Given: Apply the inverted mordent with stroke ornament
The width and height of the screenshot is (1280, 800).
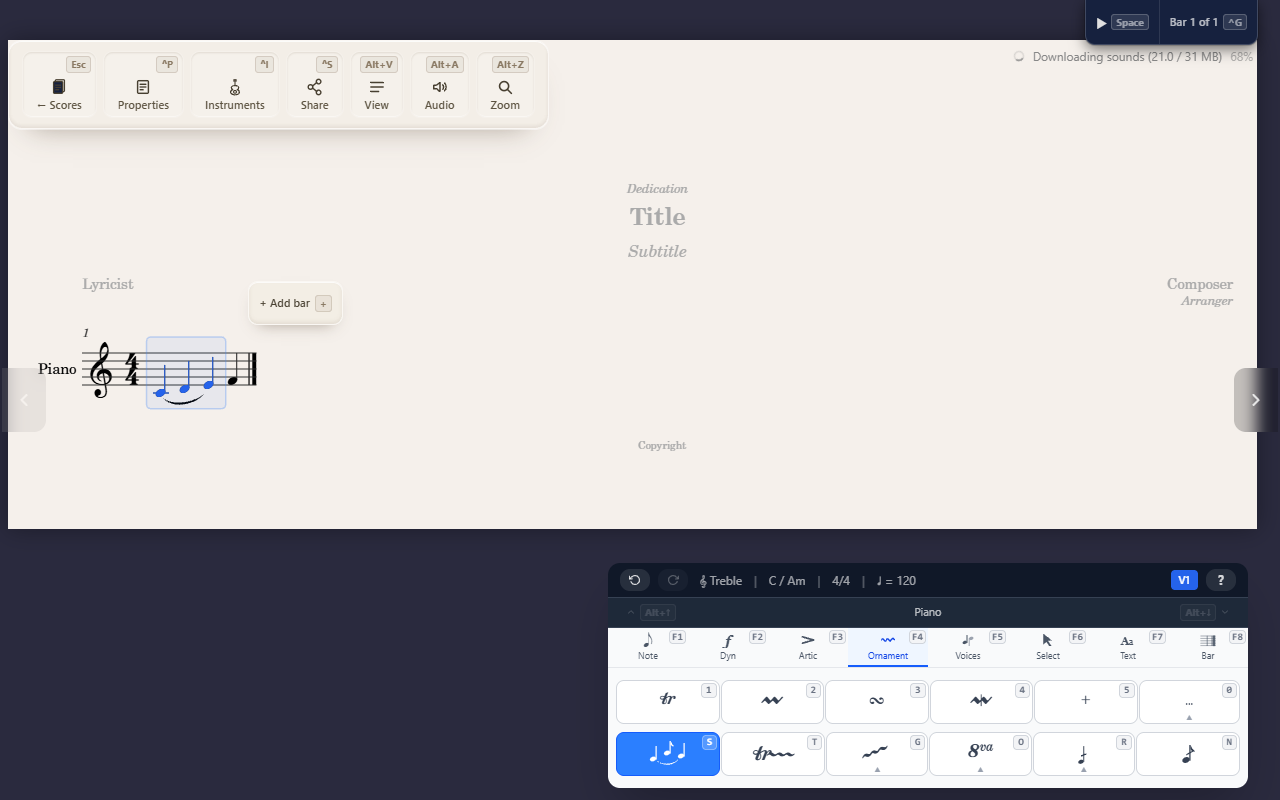Looking at the screenshot, I should tap(981, 702).
